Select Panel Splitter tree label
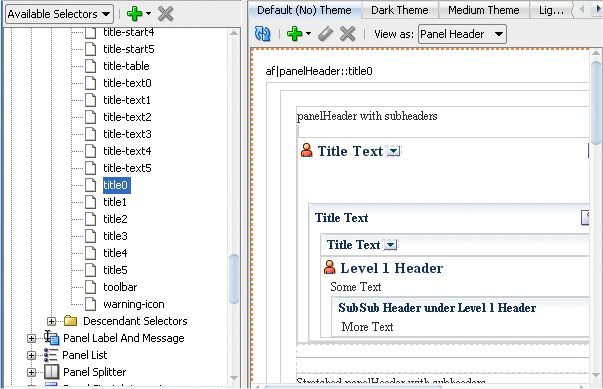Image resolution: width=603 pixels, height=389 pixels. click(x=95, y=372)
